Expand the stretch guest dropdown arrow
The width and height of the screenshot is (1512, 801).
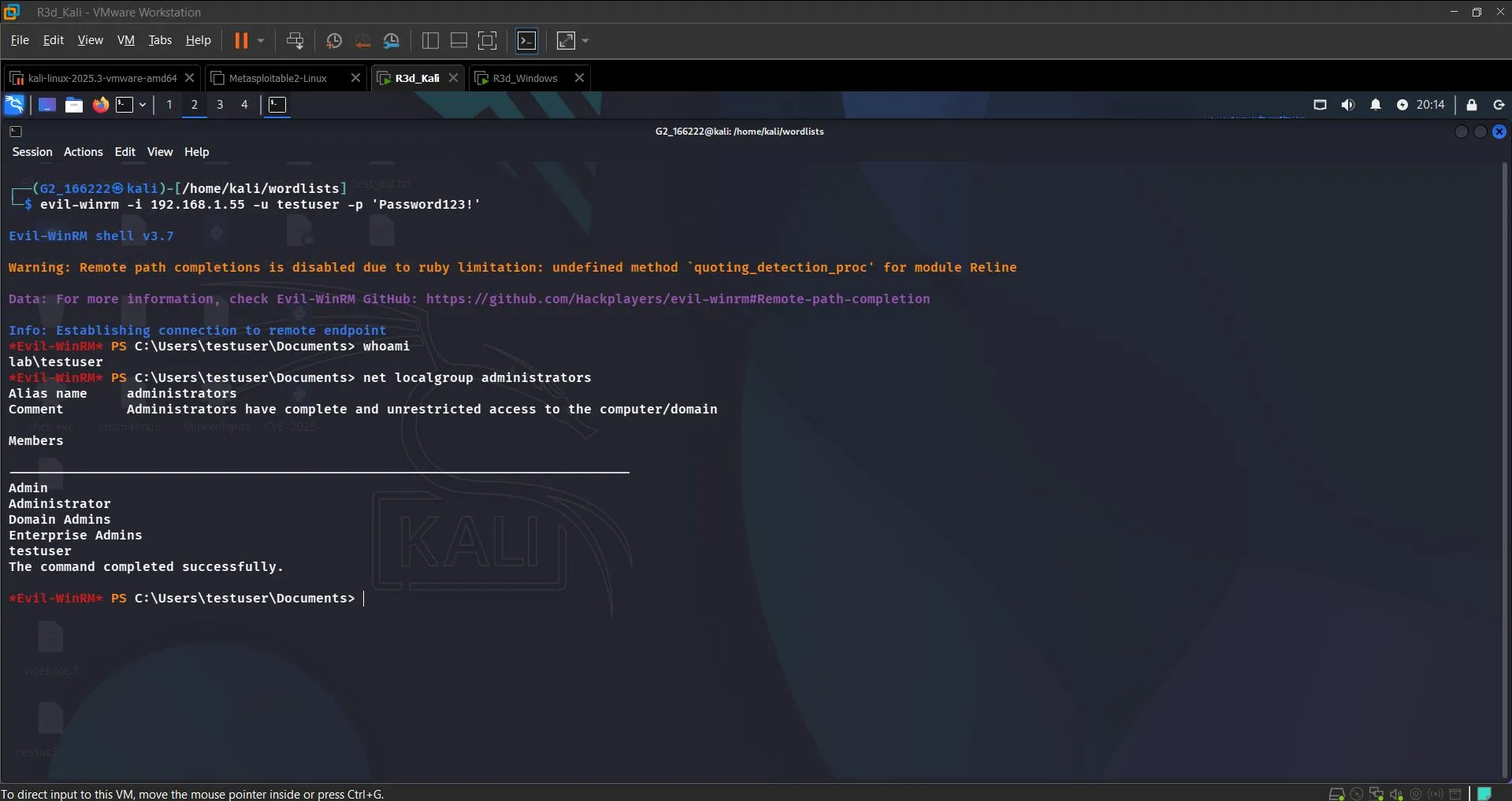point(585,40)
